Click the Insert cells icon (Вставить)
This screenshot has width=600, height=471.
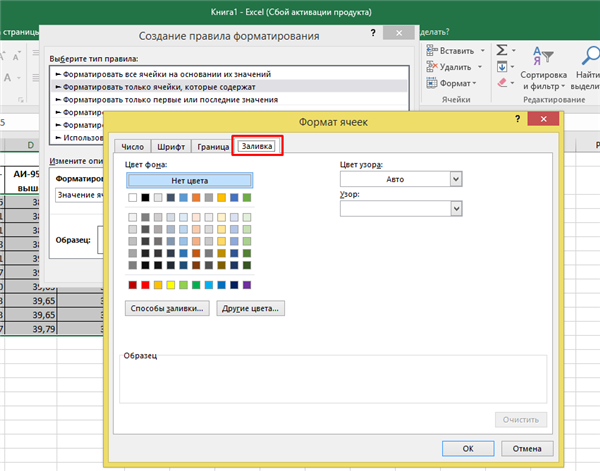point(432,51)
